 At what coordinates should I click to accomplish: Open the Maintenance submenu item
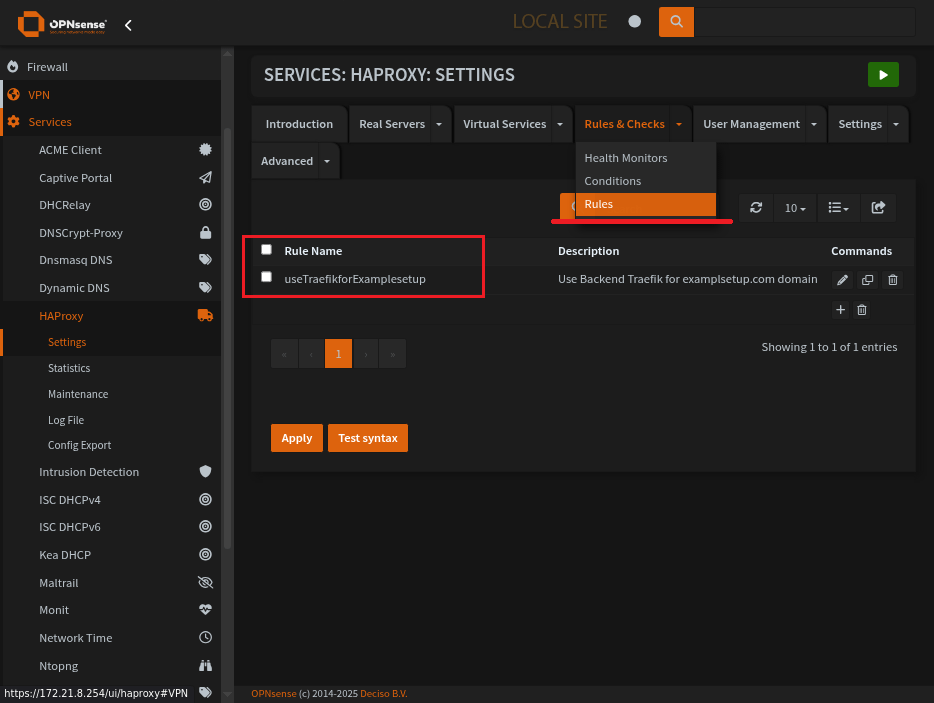click(78, 394)
